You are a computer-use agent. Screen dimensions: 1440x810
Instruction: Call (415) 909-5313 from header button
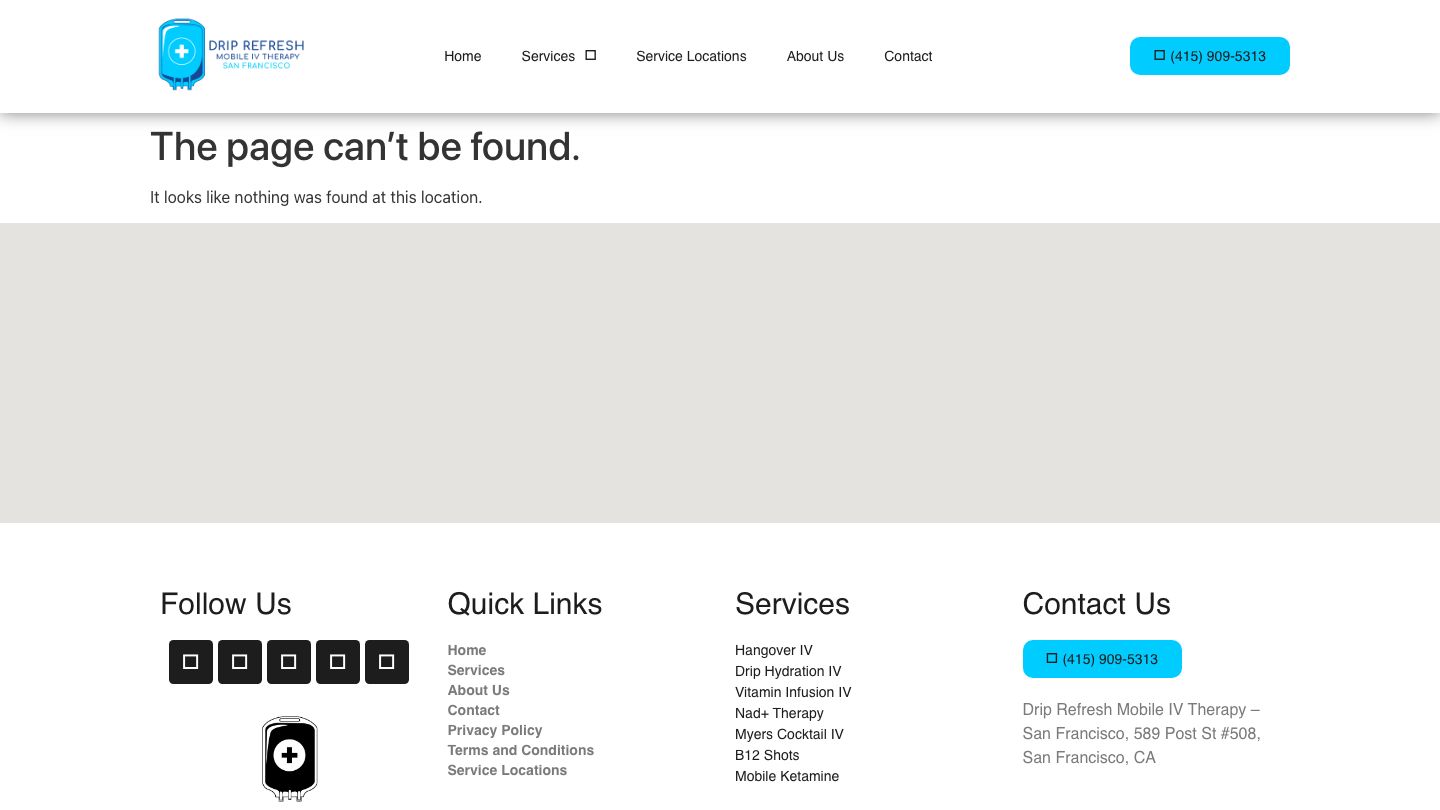click(x=1209, y=56)
